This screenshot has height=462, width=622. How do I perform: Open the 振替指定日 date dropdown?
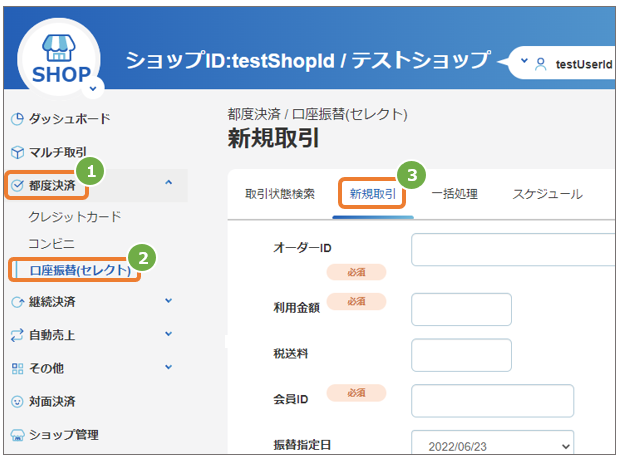(x=492, y=443)
